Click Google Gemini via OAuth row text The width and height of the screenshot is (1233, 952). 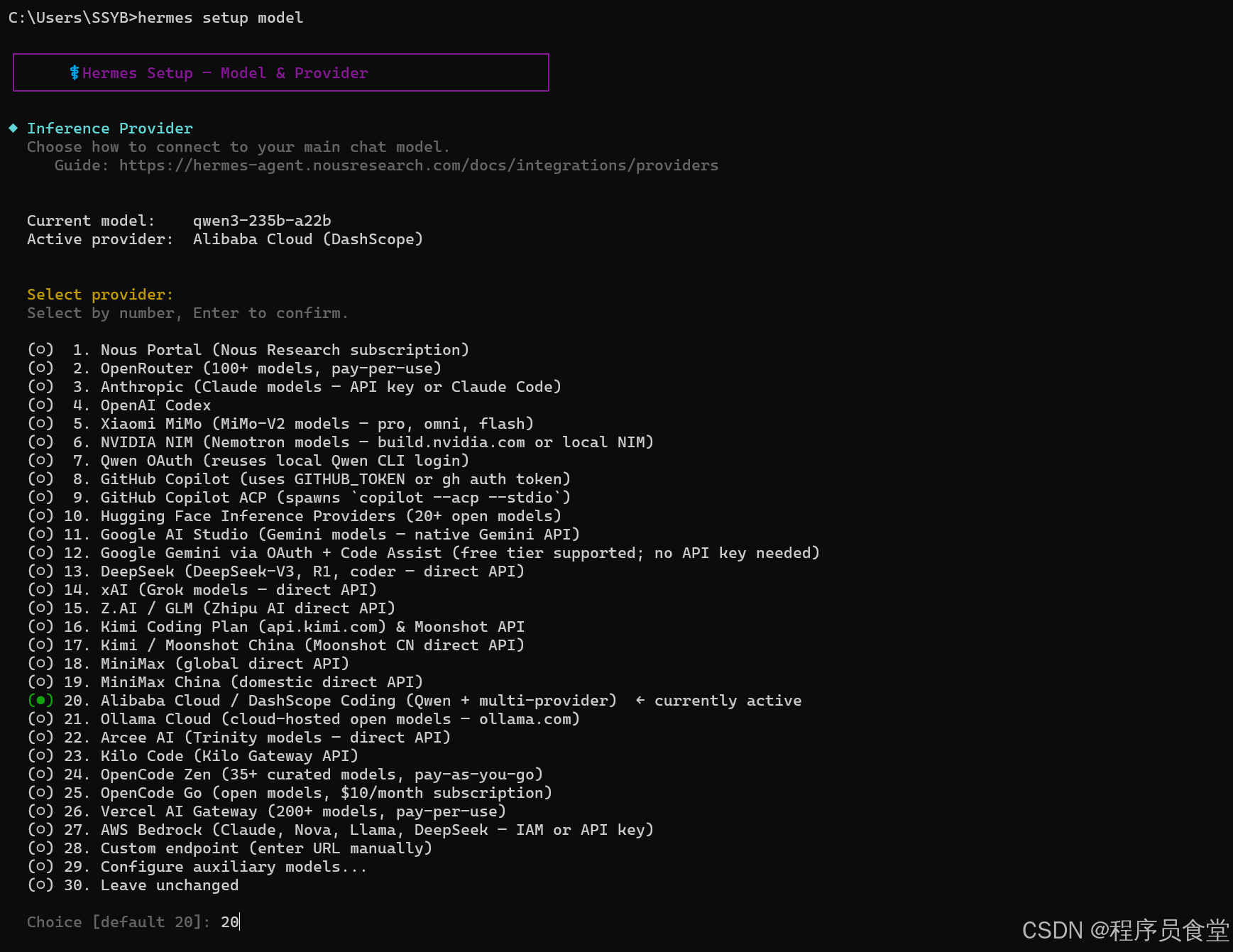(460, 553)
